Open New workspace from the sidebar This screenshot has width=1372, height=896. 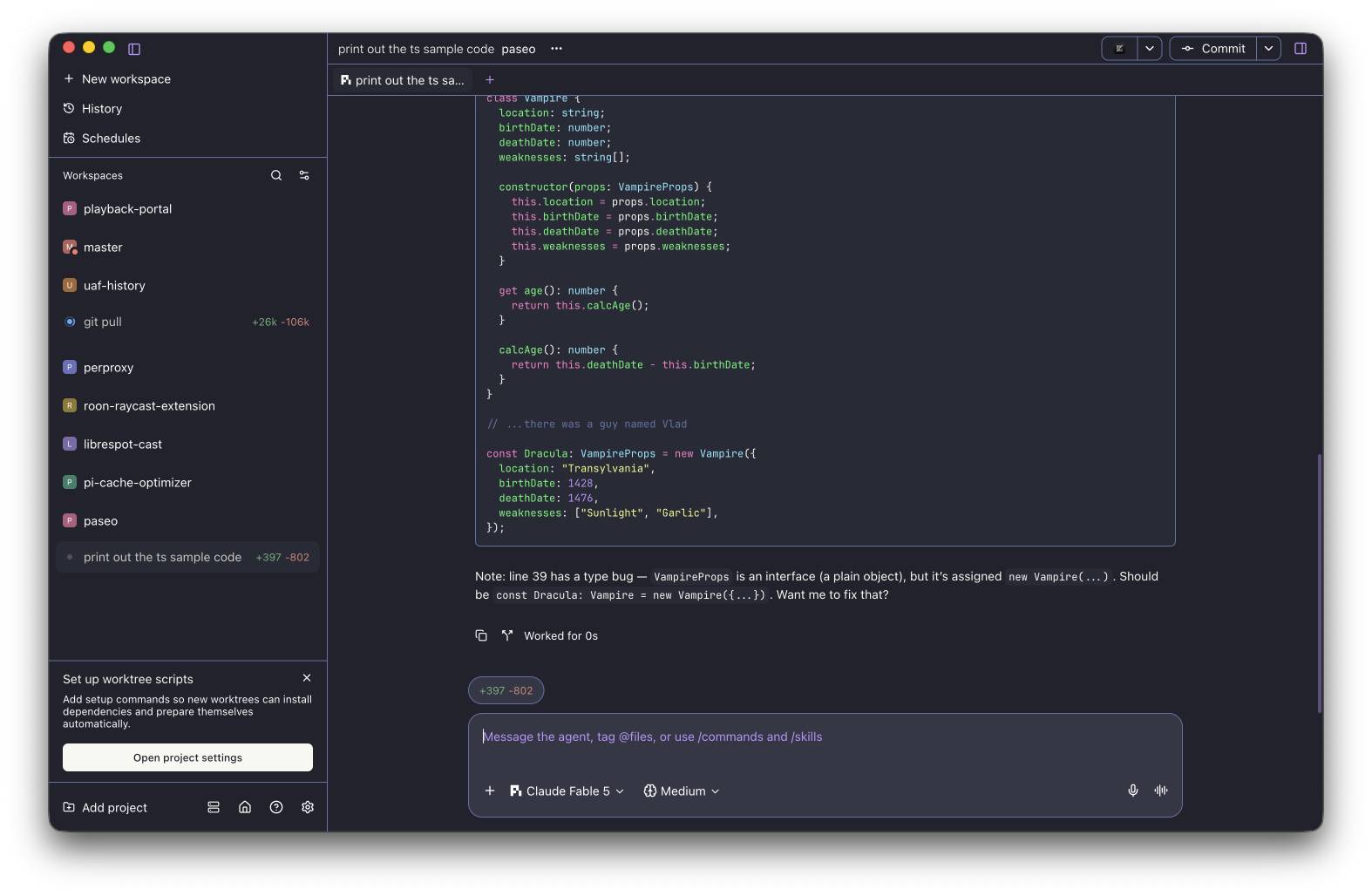pyautogui.click(x=117, y=78)
